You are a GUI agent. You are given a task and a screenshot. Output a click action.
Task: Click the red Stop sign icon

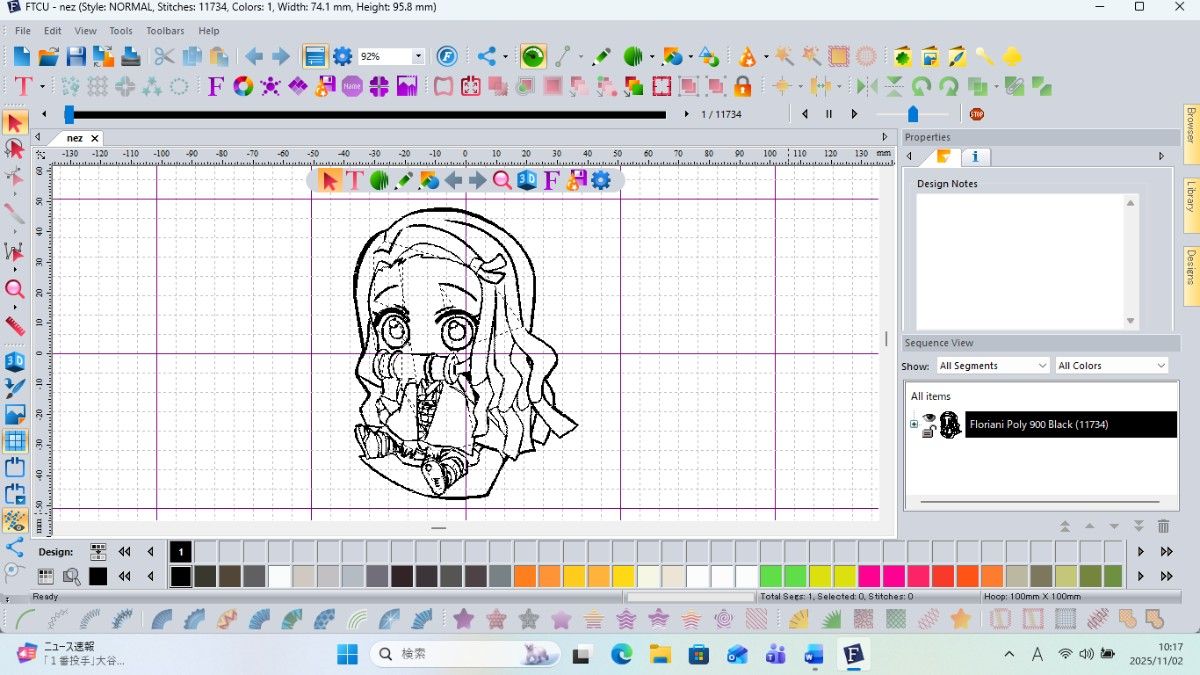[x=976, y=114]
